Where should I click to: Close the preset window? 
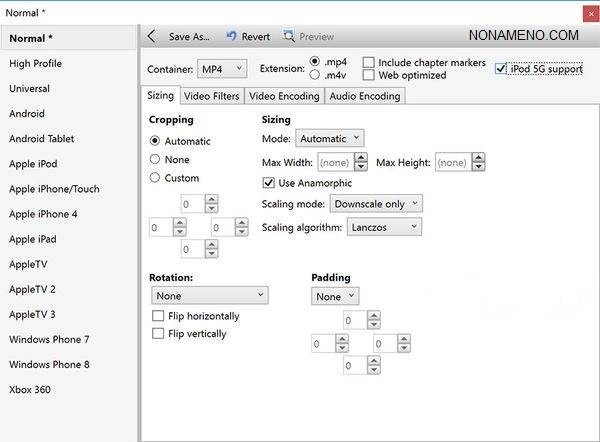coord(585,10)
